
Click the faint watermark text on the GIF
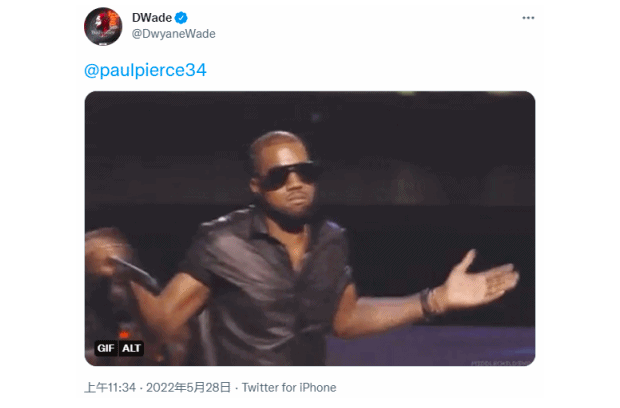tap(501, 363)
